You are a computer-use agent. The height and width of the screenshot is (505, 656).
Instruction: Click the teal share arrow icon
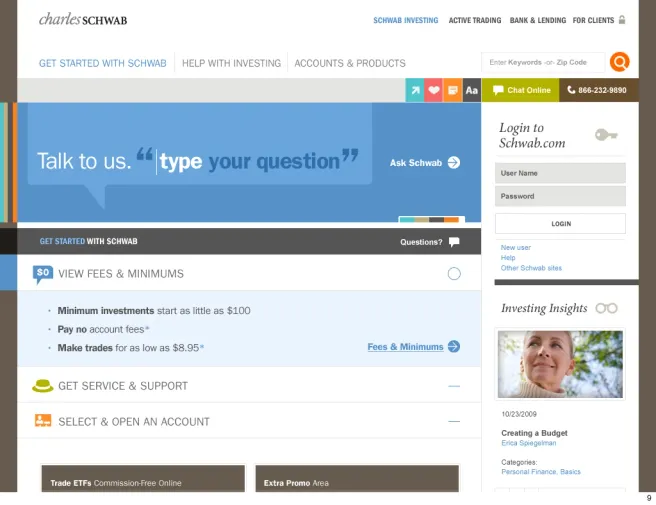click(415, 90)
